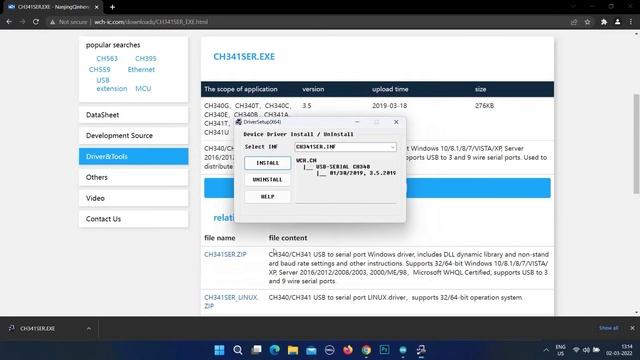Click HELP in the DriverSetup dialog
This screenshot has height=360, width=640.
[x=267, y=197]
